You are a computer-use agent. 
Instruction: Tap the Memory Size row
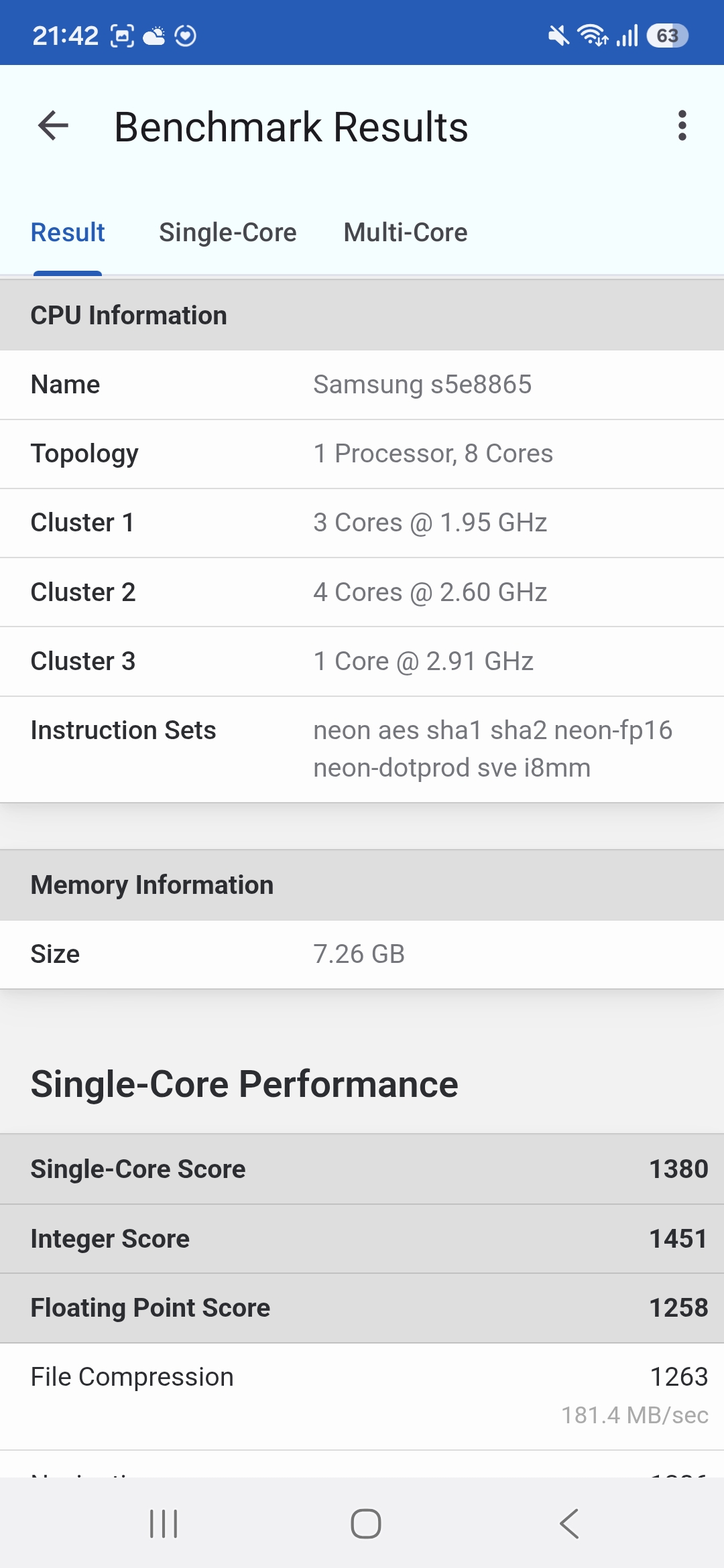click(x=362, y=954)
